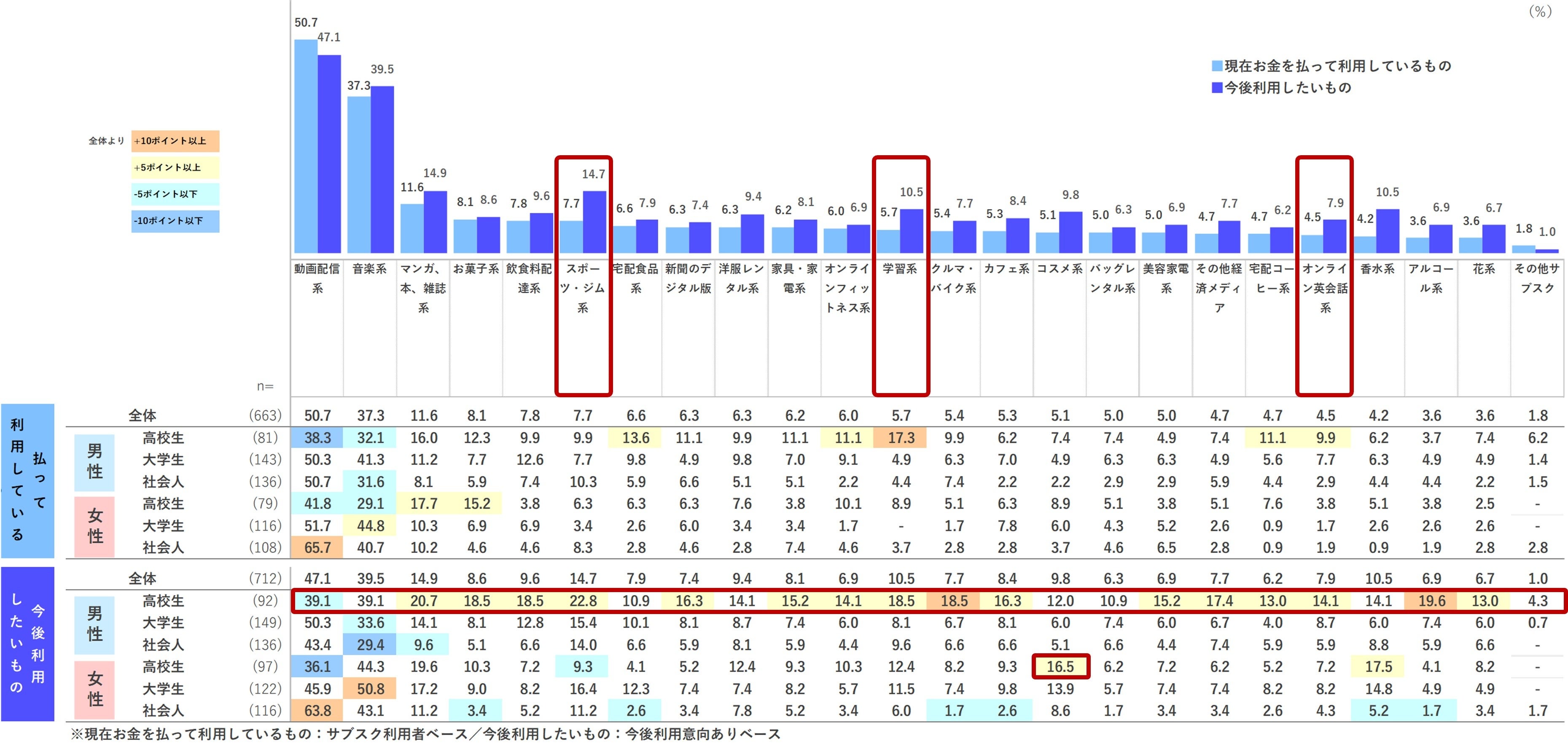Select the 新聞のデジタル版 category header
This screenshot has height=749, width=1568.
[x=689, y=278]
